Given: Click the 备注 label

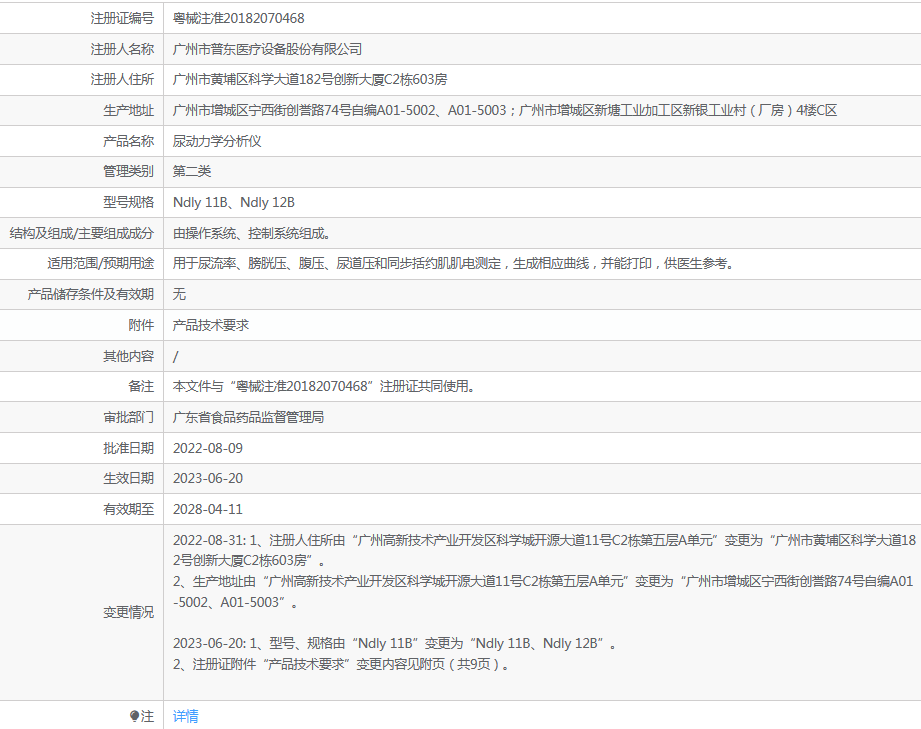Looking at the screenshot, I should [x=141, y=386].
